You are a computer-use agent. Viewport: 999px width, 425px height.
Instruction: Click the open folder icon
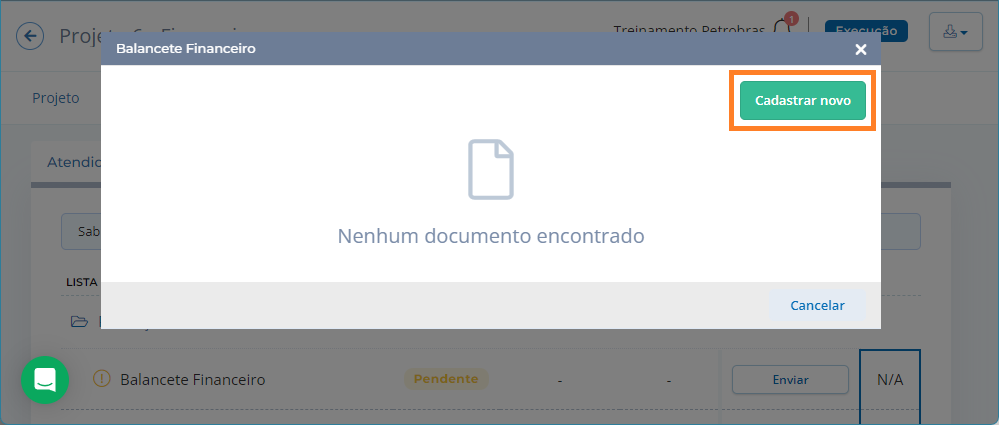[80, 322]
